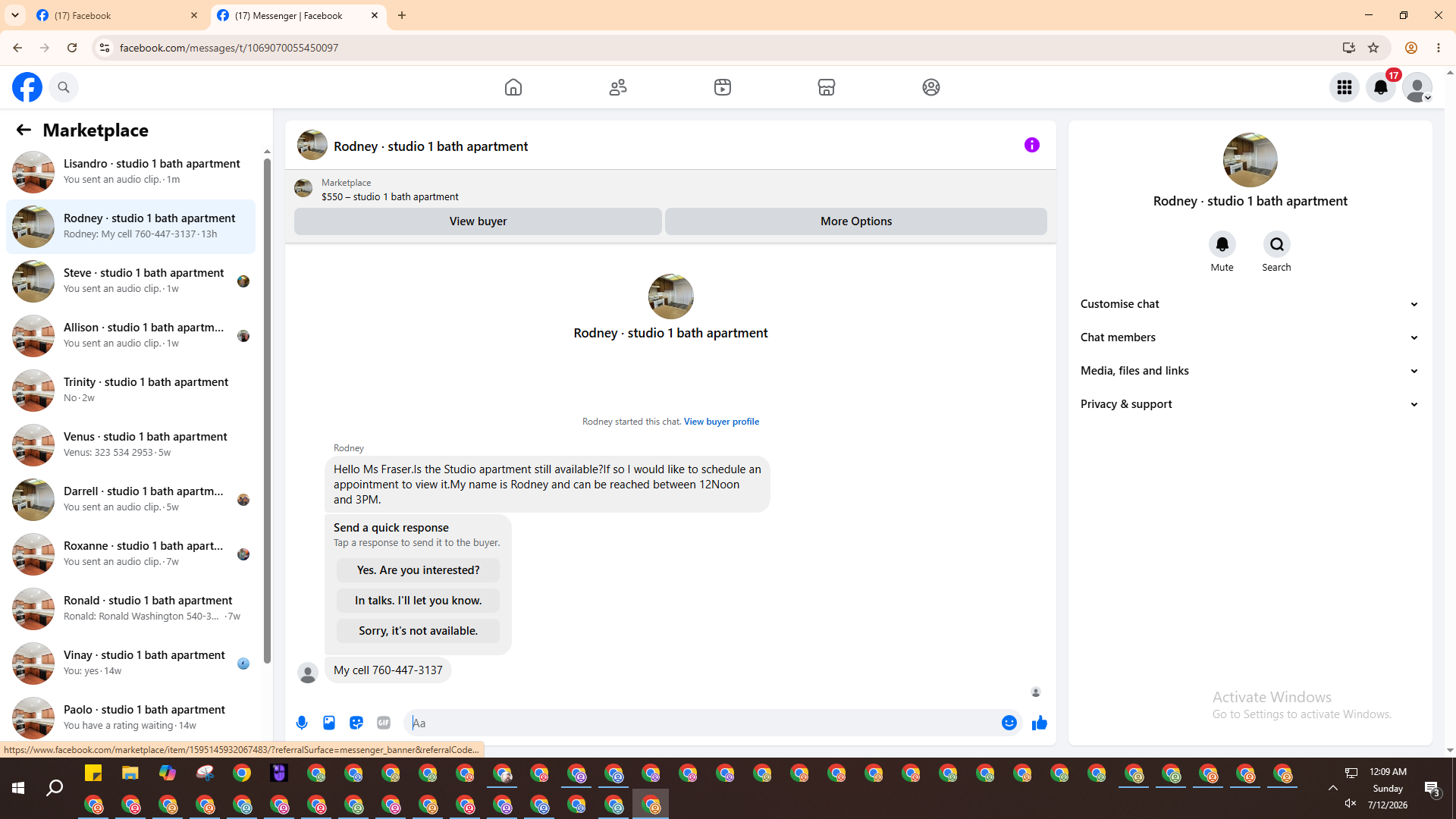Open Darrell conversation
This screenshot has height=819, width=1456.
pyautogui.click(x=130, y=500)
